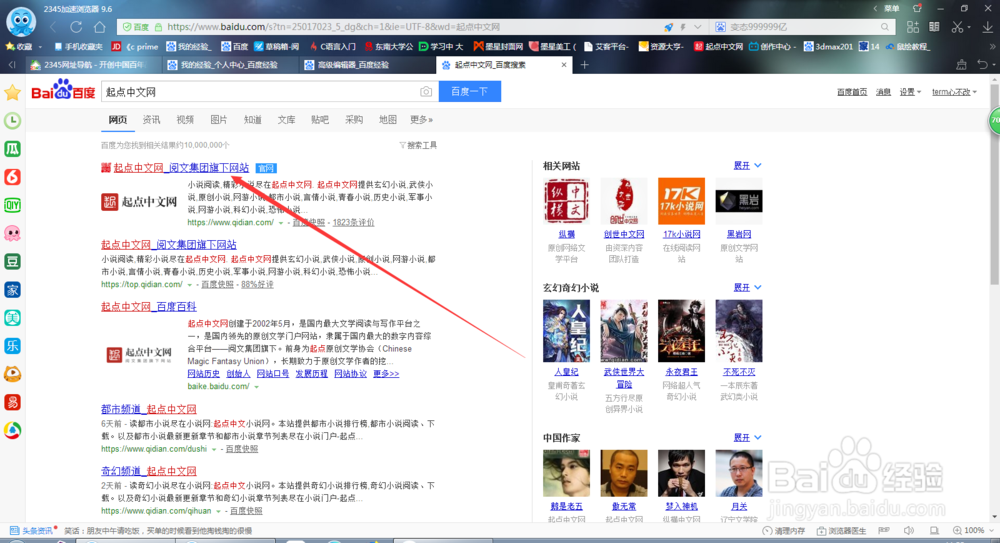Click the undo closed tab icon

pos(982,64)
